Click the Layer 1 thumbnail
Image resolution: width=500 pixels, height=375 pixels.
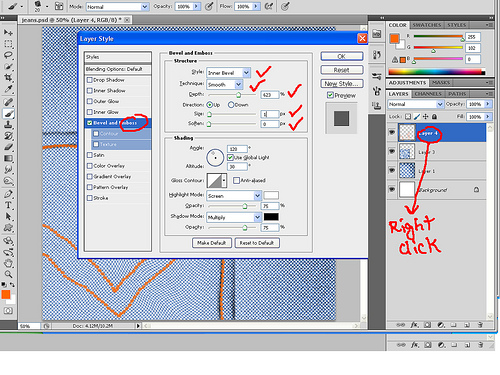[x=407, y=170]
